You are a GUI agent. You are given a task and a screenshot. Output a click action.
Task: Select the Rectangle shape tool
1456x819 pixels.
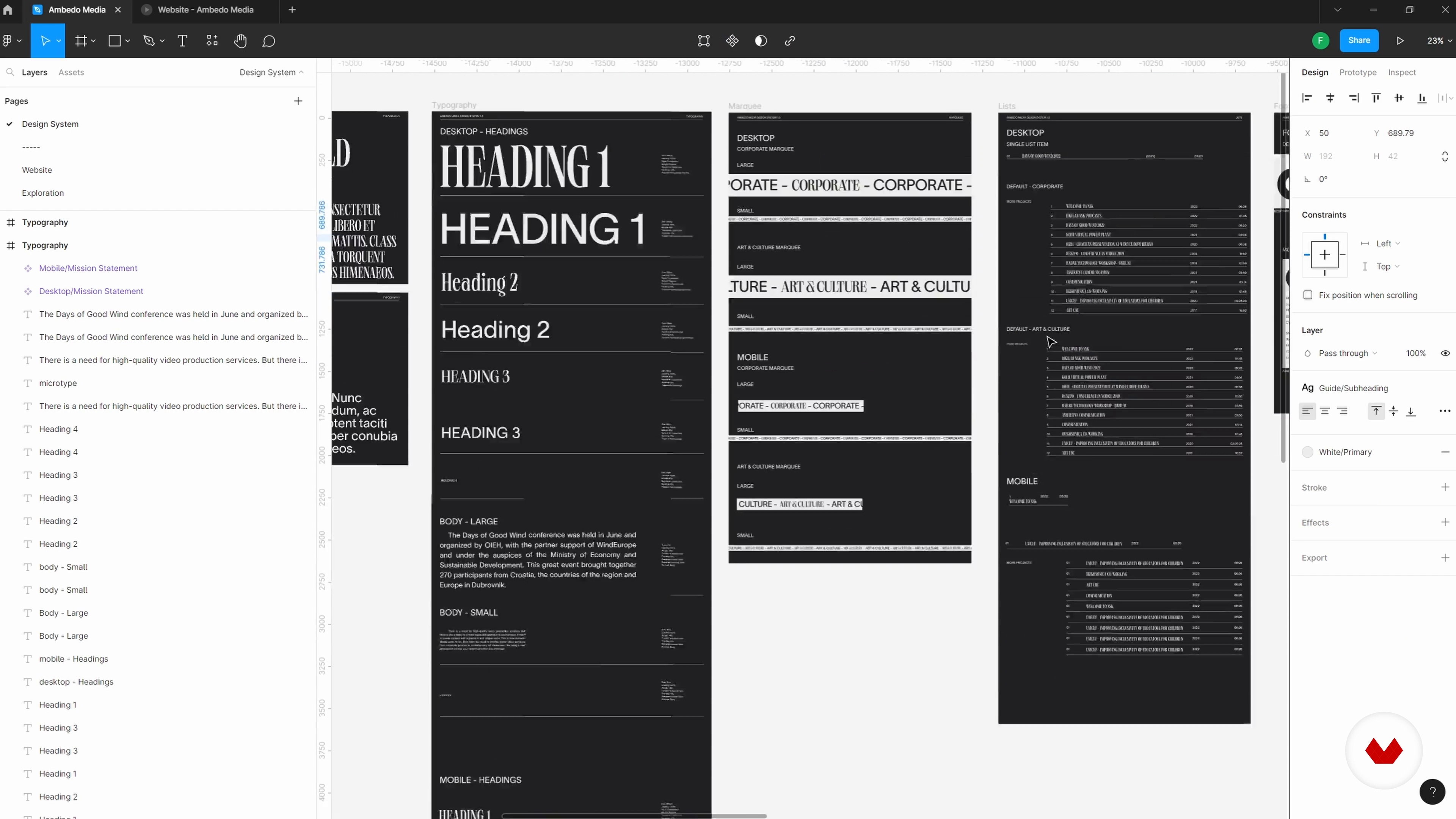pos(115,41)
